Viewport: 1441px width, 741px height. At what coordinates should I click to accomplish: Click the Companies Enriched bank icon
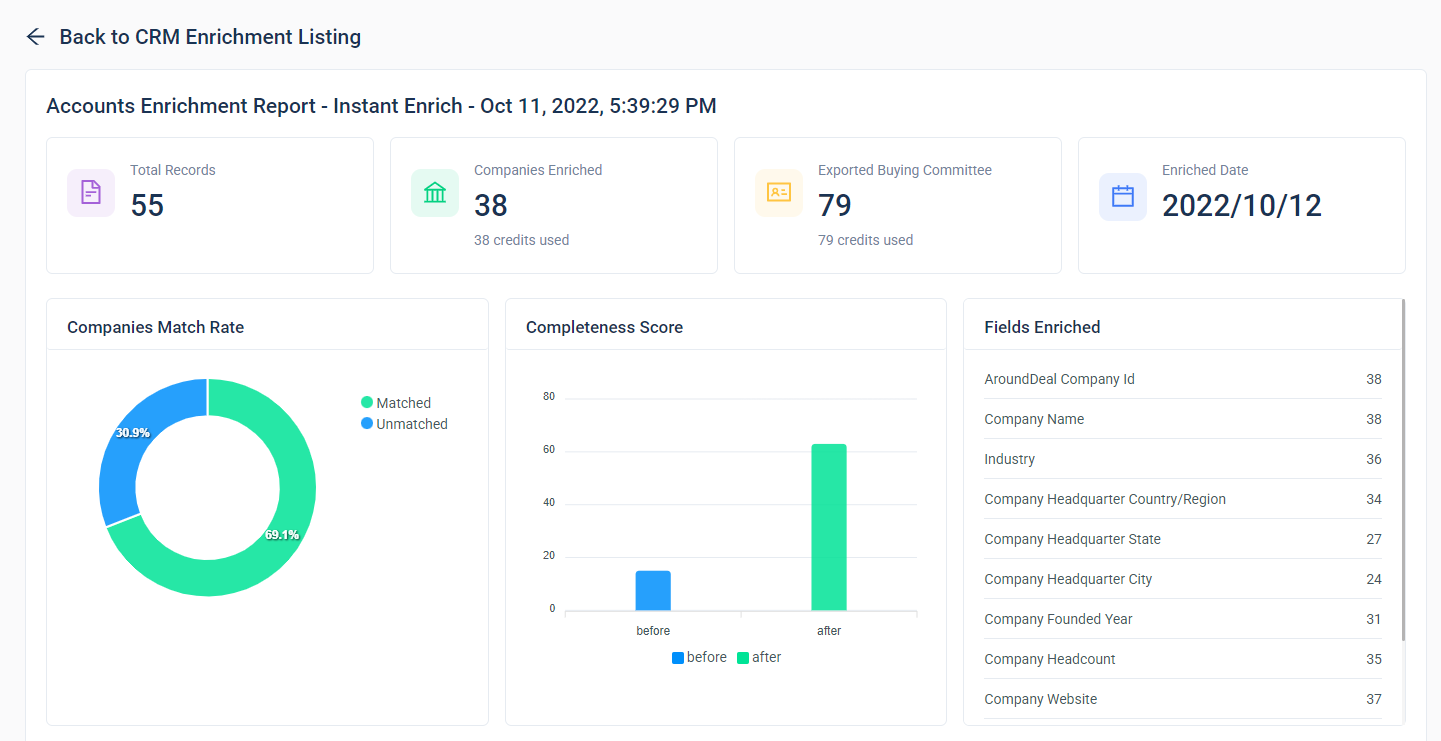(435, 193)
